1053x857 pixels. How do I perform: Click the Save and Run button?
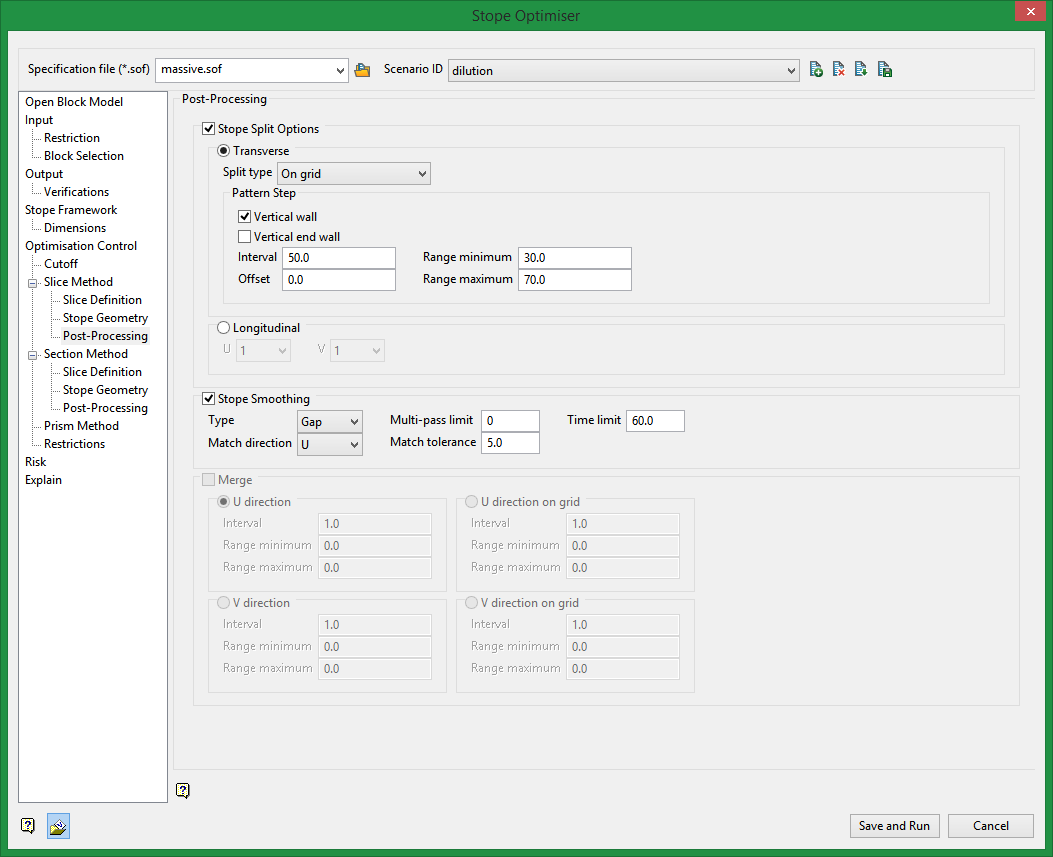[x=894, y=826]
